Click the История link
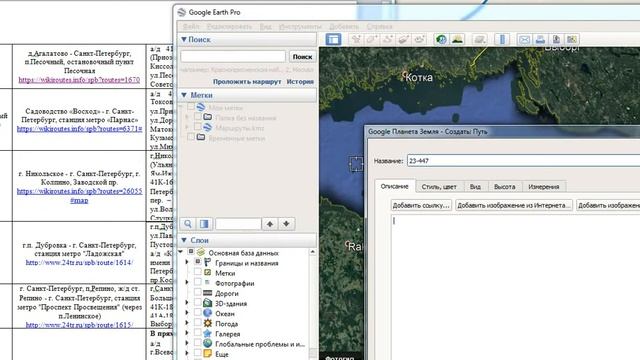Viewport: 640px width, 360px height. (x=300, y=82)
